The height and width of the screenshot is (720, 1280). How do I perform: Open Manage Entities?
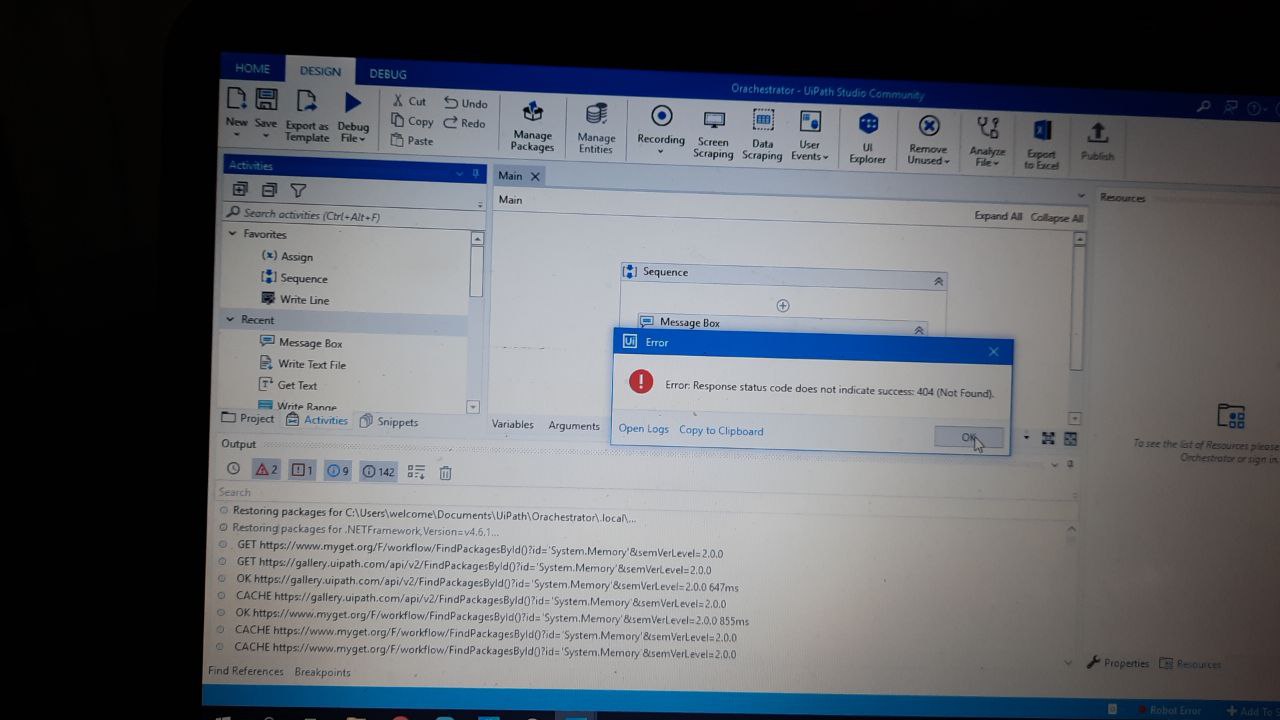596,127
